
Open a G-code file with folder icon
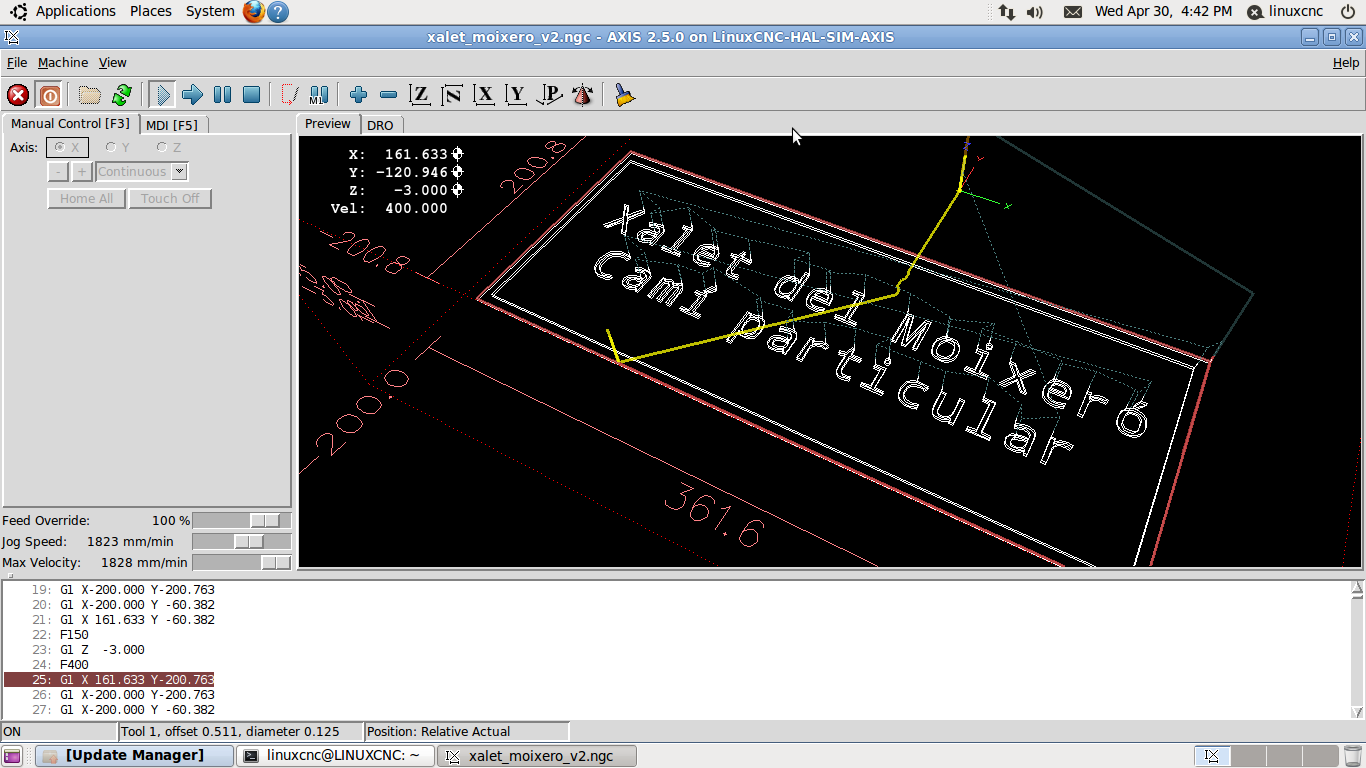[90, 95]
